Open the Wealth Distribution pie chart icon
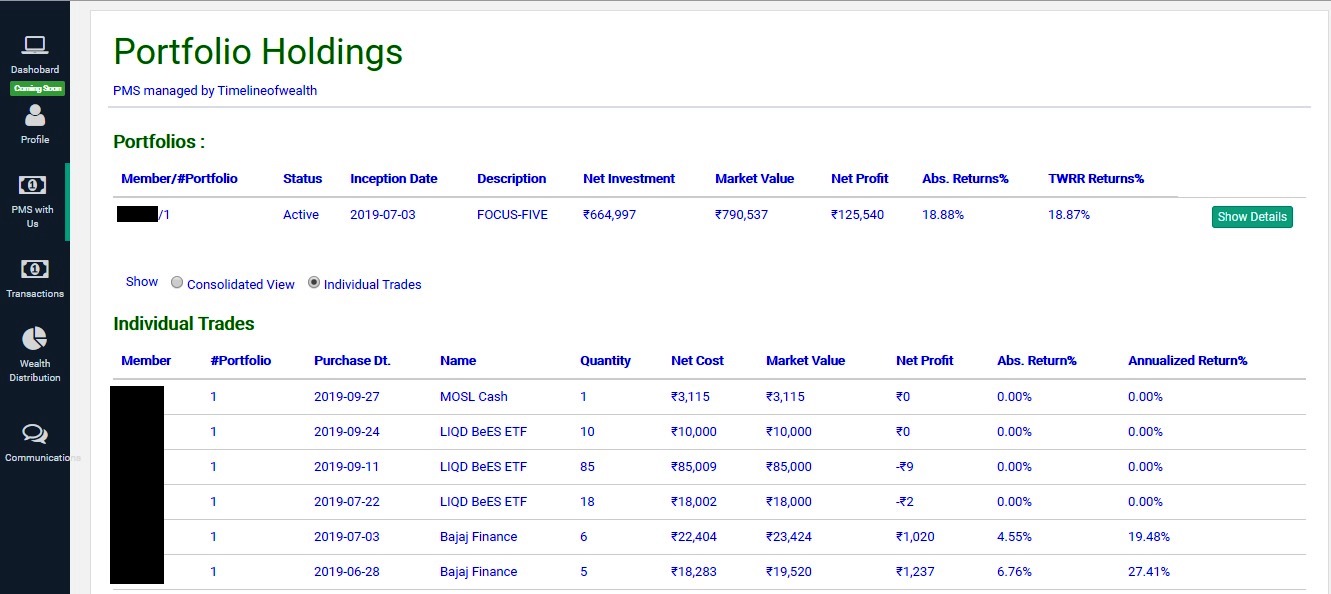Image resolution: width=1331 pixels, height=594 pixels. click(35, 338)
